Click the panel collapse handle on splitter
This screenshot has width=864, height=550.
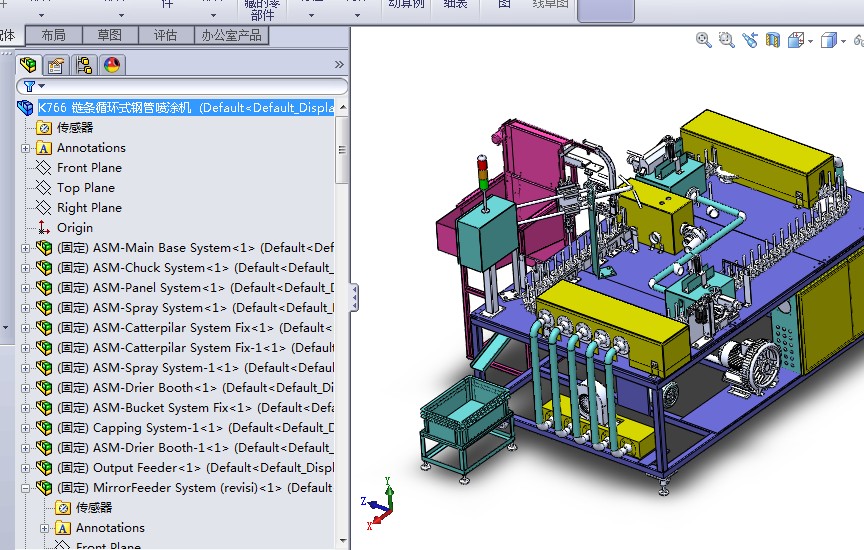[354, 298]
